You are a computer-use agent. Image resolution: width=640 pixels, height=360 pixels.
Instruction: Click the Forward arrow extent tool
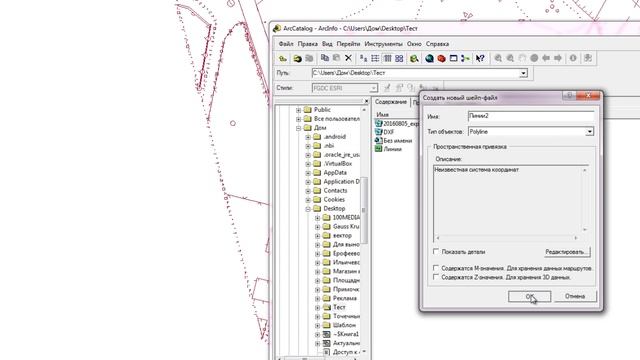click(558, 58)
